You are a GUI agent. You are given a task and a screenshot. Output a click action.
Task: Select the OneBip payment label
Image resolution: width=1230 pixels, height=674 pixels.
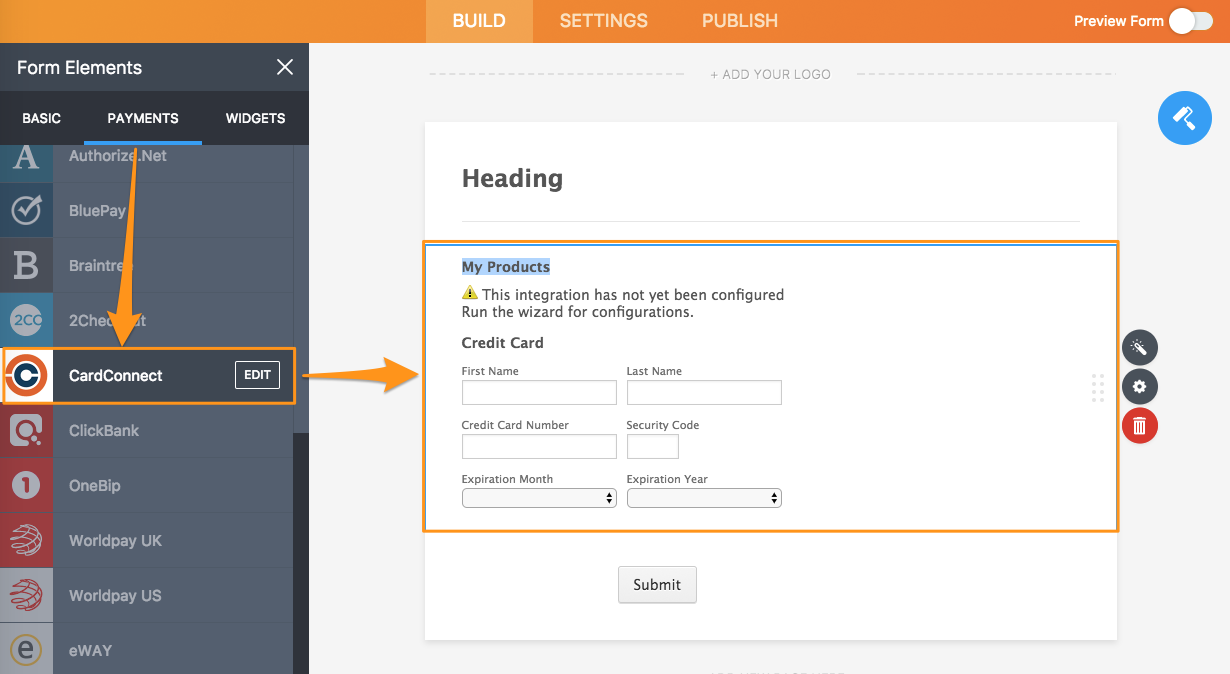click(95, 485)
